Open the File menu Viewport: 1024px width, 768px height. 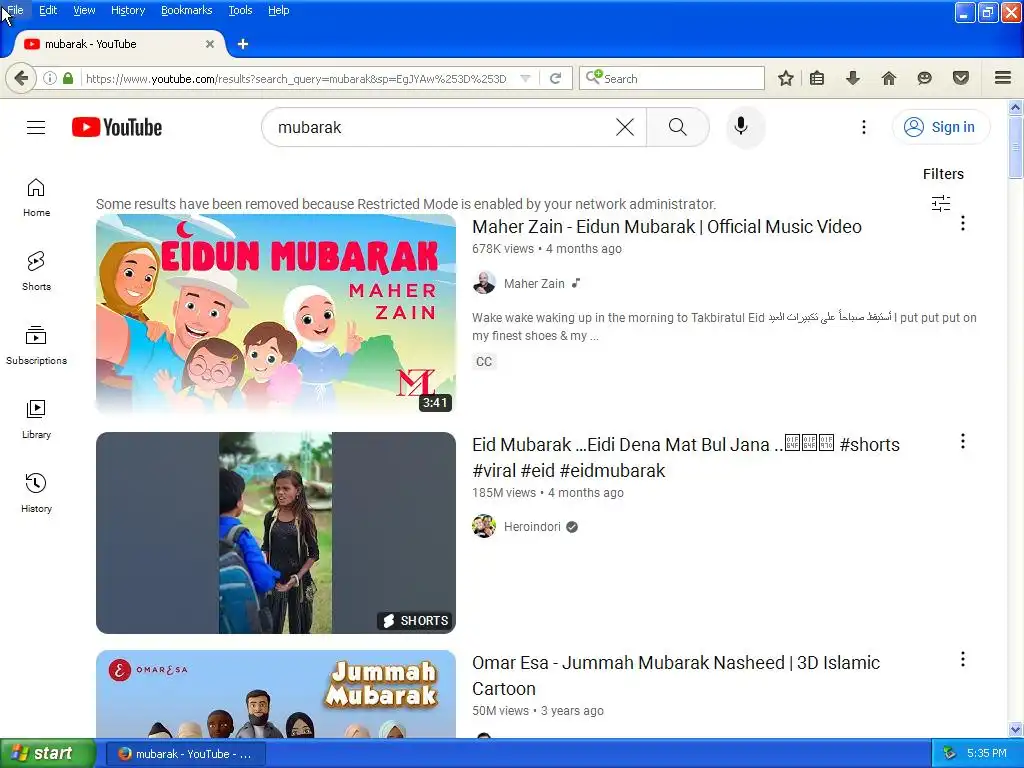pos(15,10)
